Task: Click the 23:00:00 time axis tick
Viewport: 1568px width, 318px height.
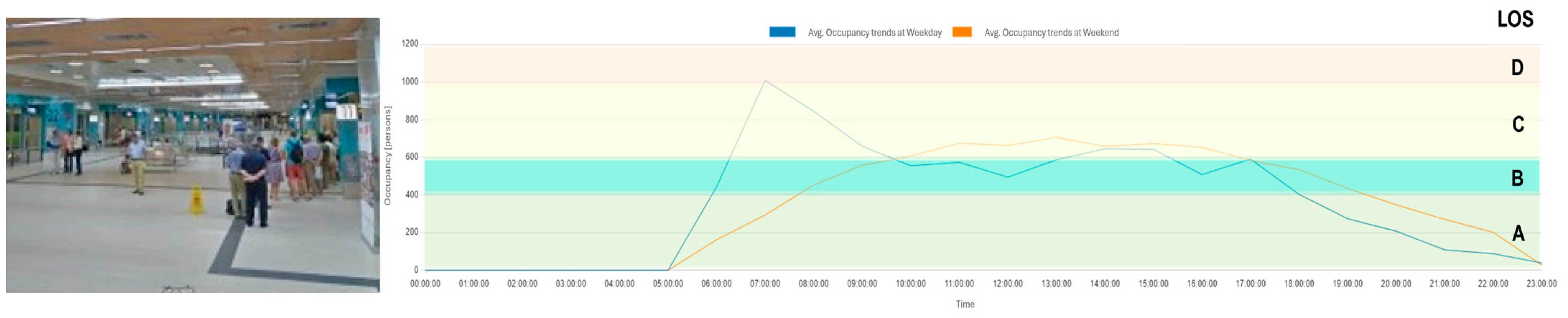Action: coord(1541,284)
